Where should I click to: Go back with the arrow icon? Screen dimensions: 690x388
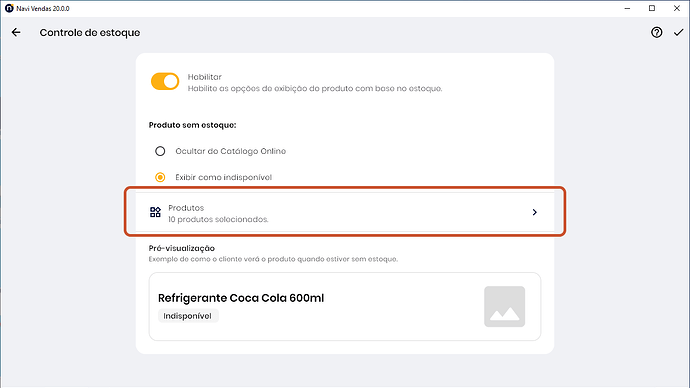(16, 33)
